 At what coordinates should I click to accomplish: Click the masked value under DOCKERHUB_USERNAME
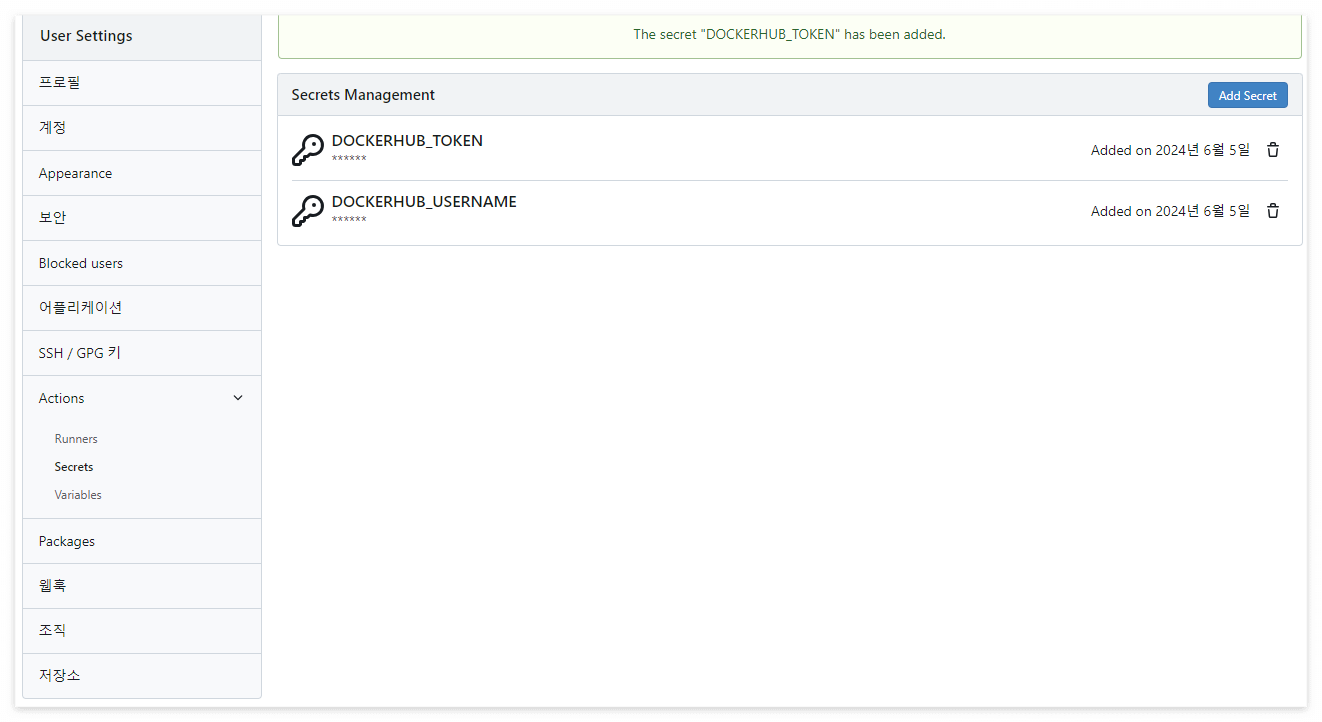pos(349,220)
